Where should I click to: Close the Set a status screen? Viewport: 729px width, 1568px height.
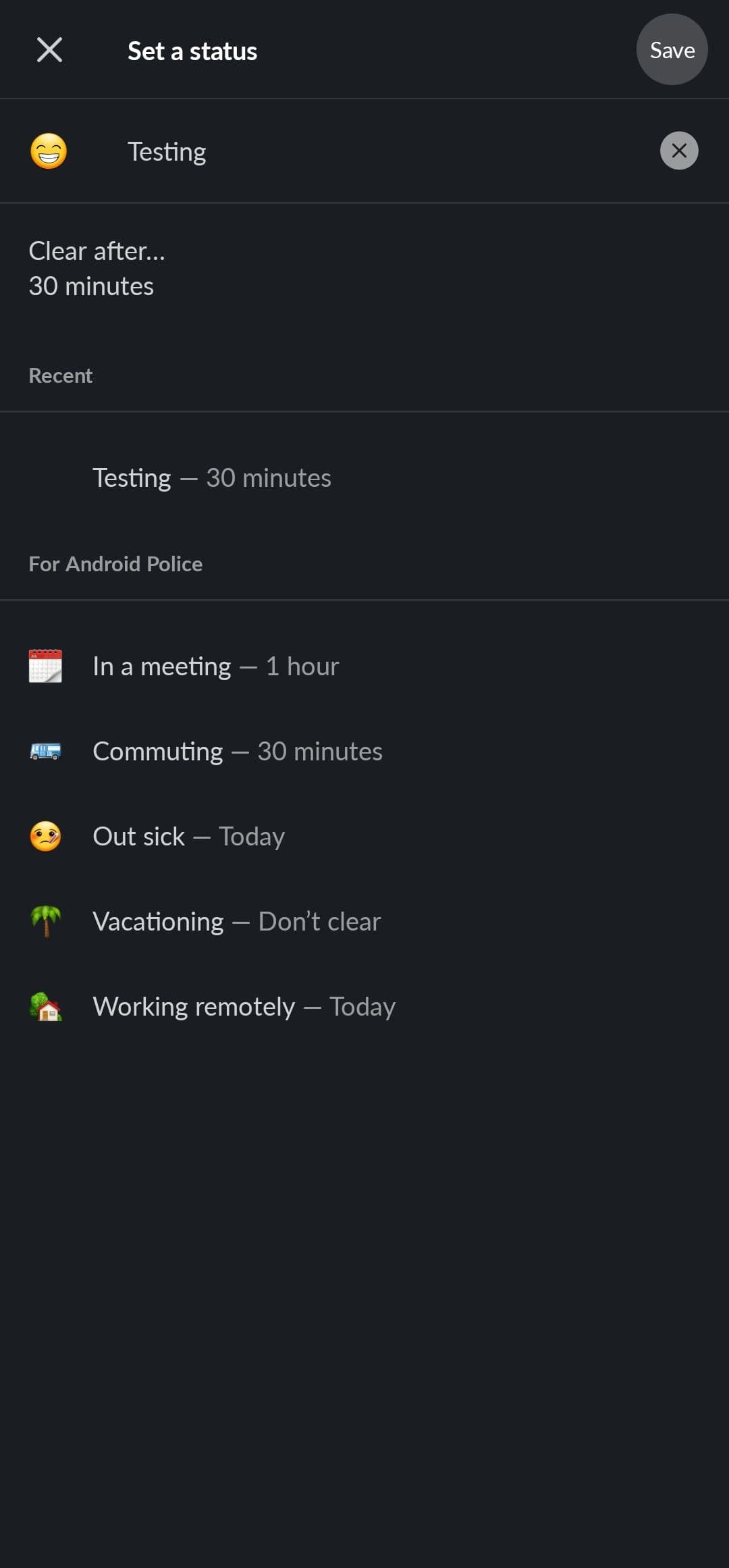tap(49, 49)
